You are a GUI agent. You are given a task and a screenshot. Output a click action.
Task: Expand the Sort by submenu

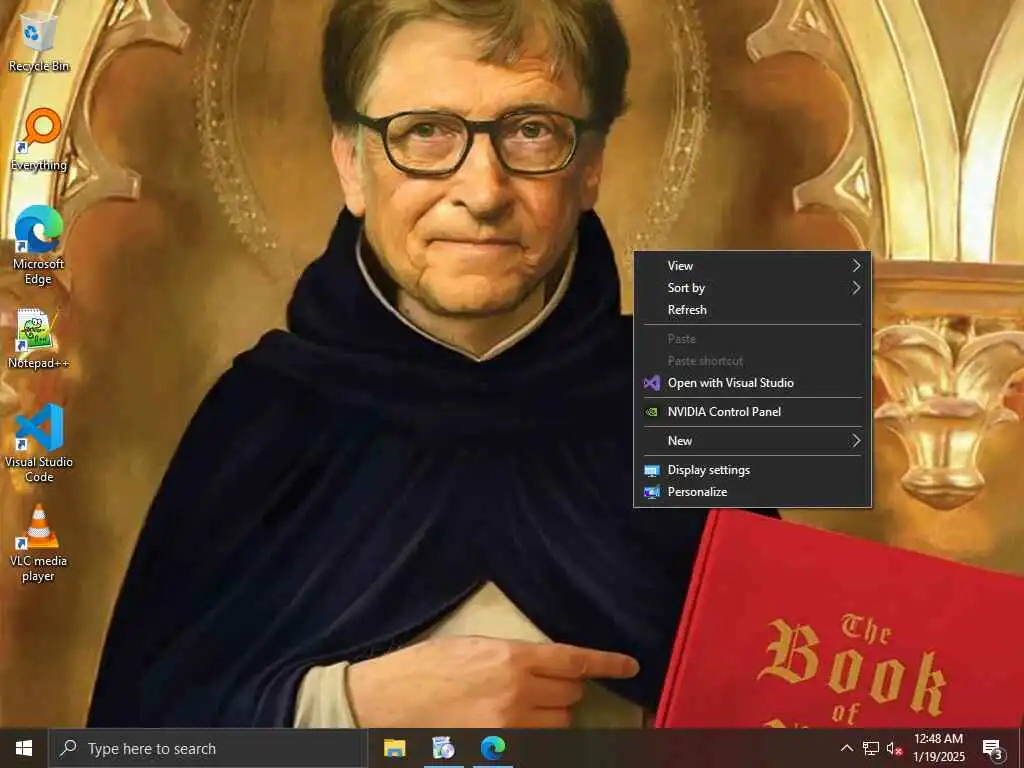point(752,288)
